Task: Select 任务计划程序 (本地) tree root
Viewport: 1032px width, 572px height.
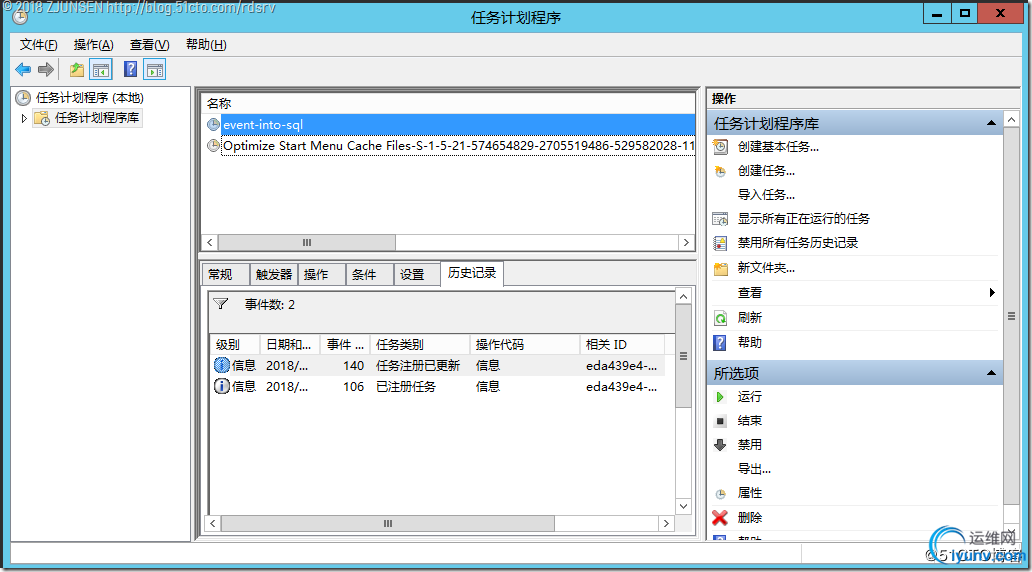Action: click(x=90, y=98)
